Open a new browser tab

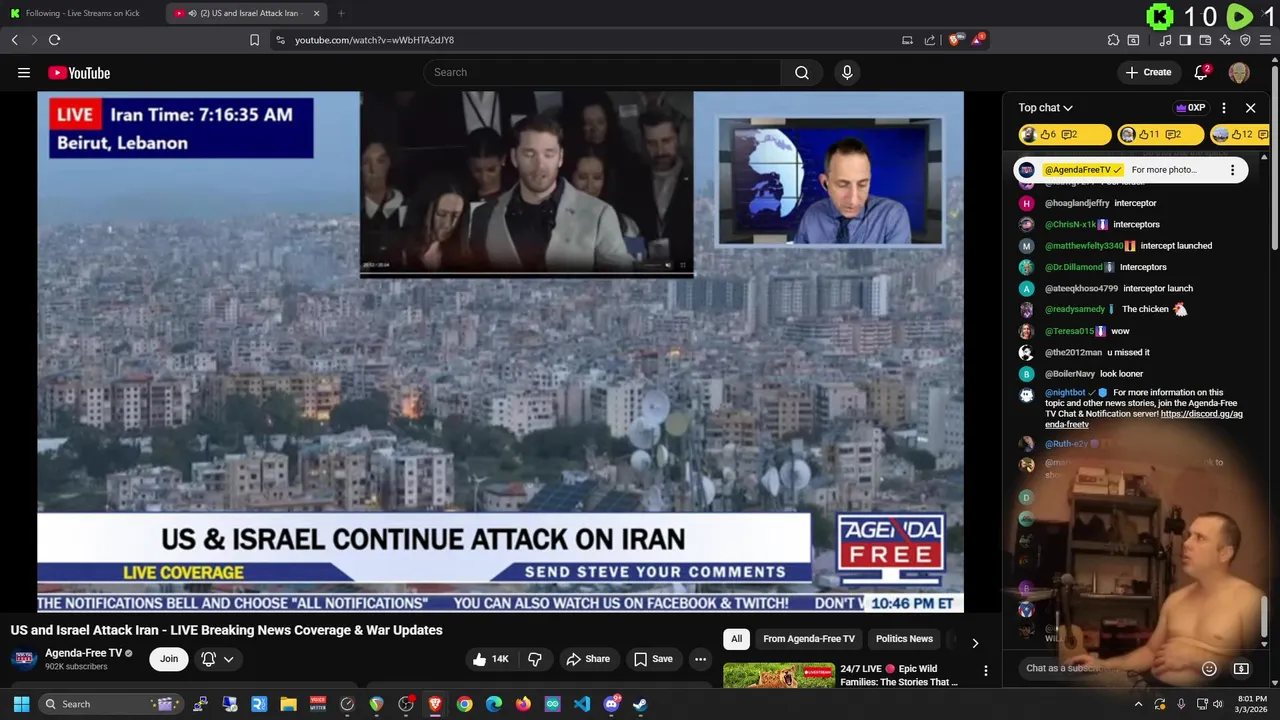[341, 13]
